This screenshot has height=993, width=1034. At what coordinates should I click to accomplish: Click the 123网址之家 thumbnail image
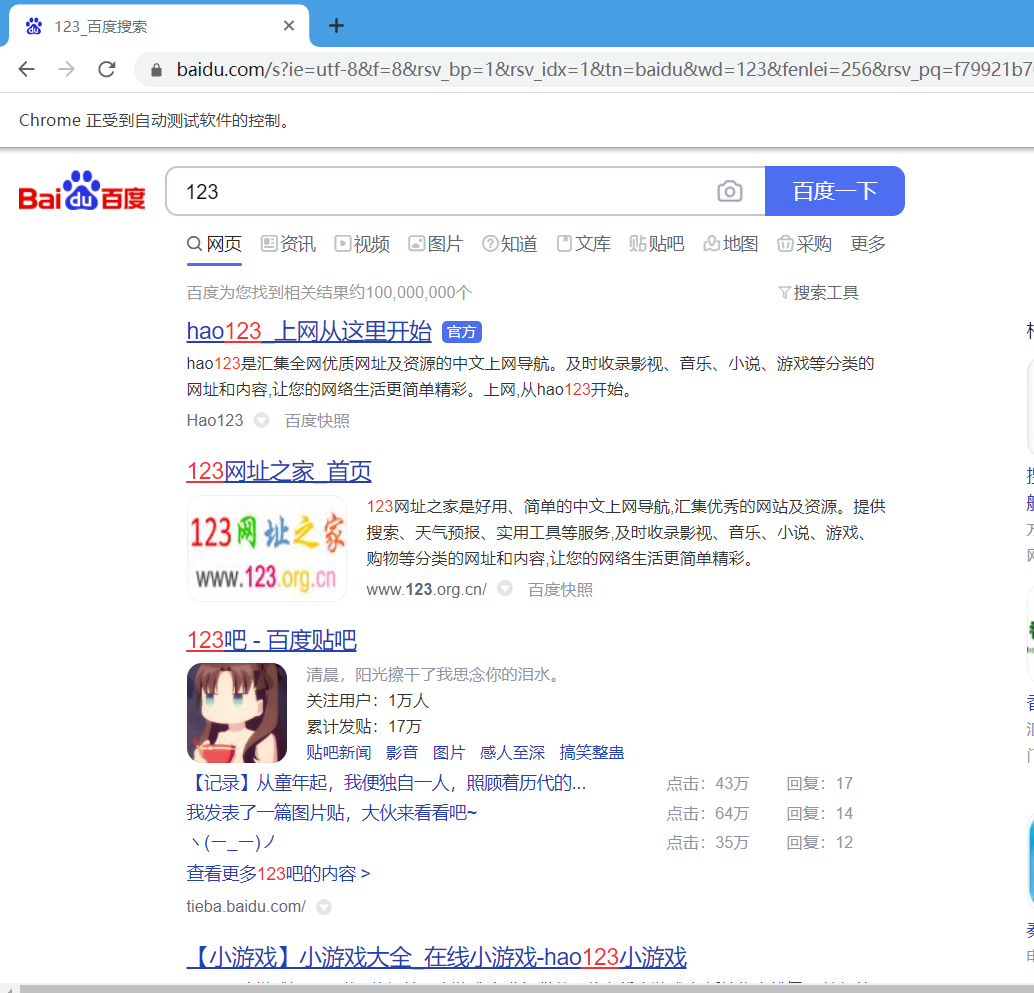pyautogui.click(x=267, y=549)
